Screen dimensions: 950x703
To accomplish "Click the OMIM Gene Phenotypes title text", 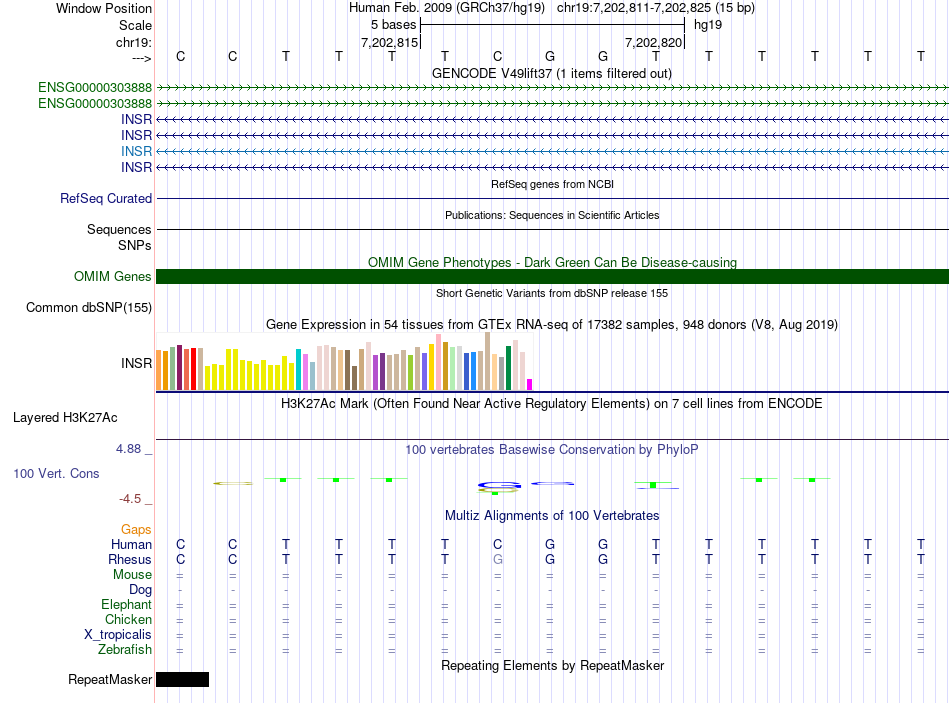I will coord(552,262).
